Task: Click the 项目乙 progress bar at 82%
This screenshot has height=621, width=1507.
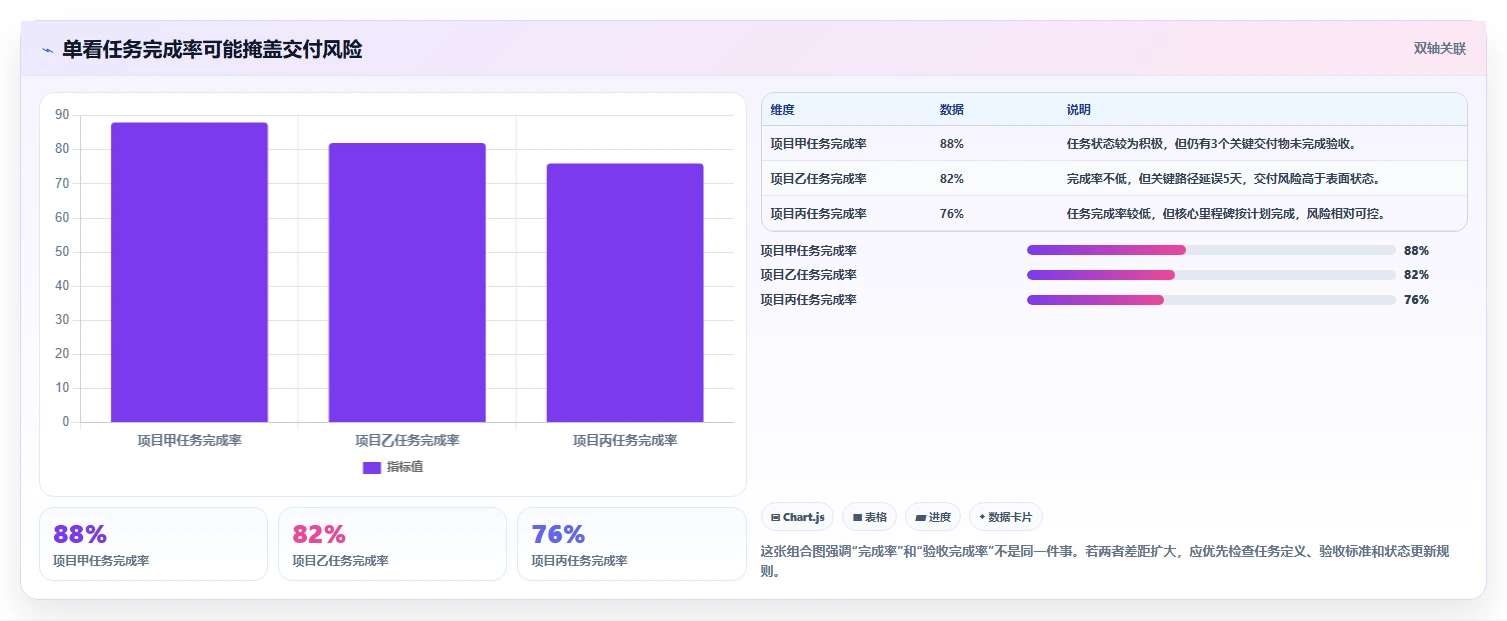Action: [1211, 275]
